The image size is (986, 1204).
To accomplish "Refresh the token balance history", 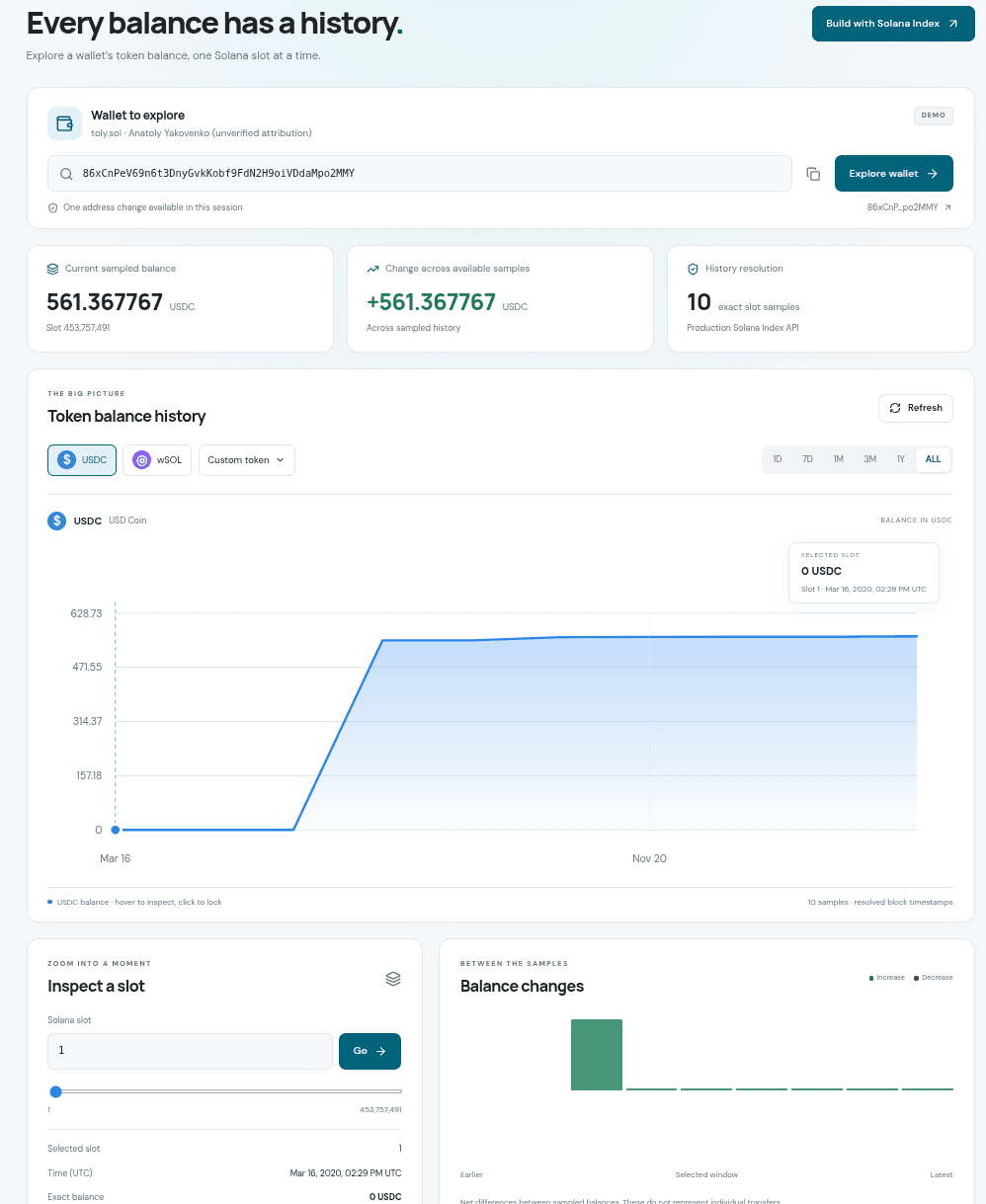I will [916, 408].
